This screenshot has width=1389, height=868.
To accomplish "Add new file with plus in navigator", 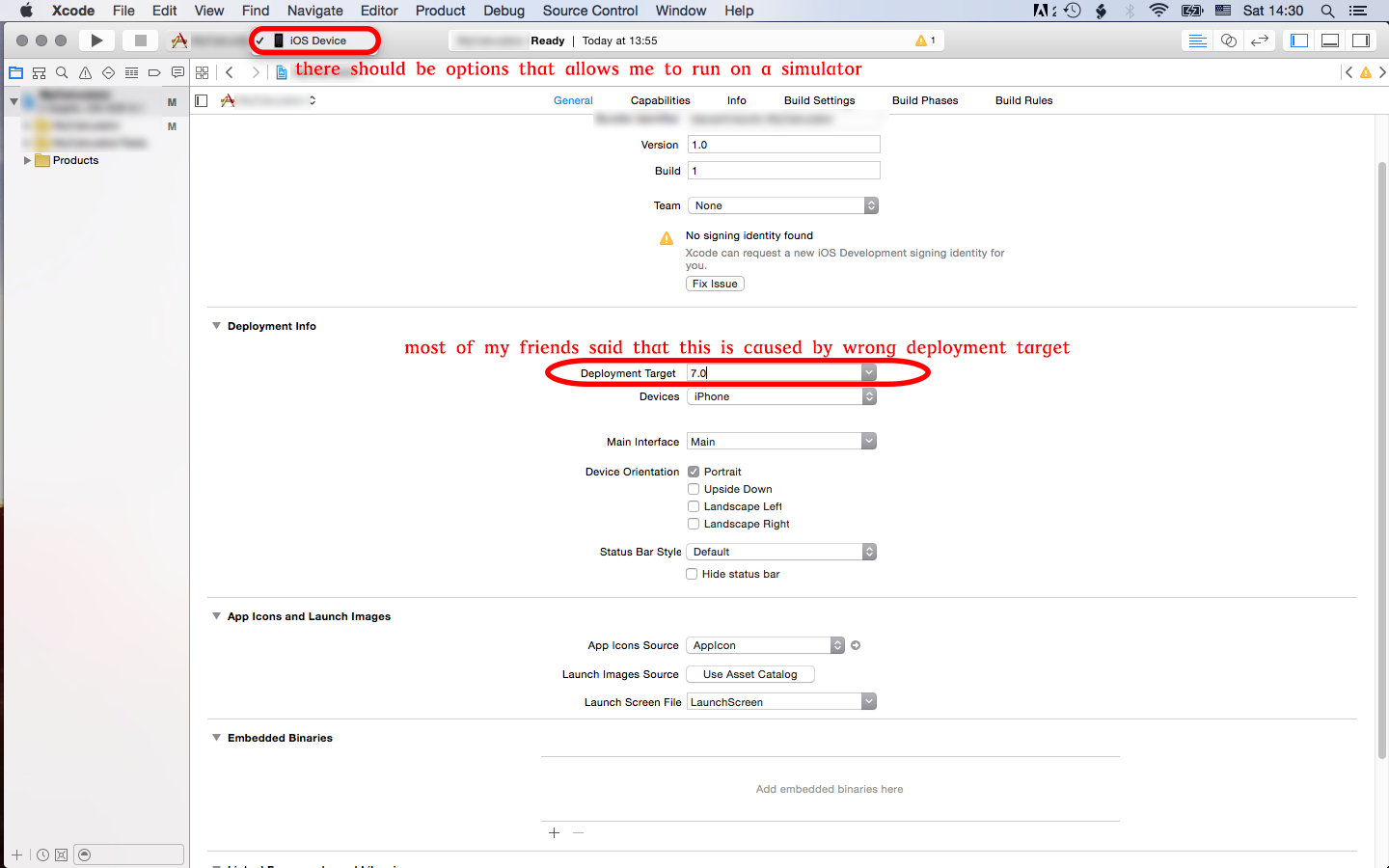I will click(16, 854).
